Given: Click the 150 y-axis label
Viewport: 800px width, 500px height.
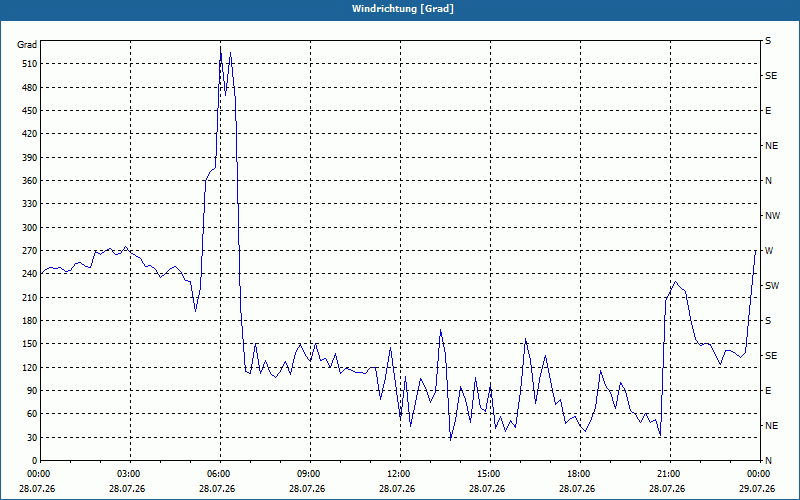Looking at the screenshot, I should 30,344.
